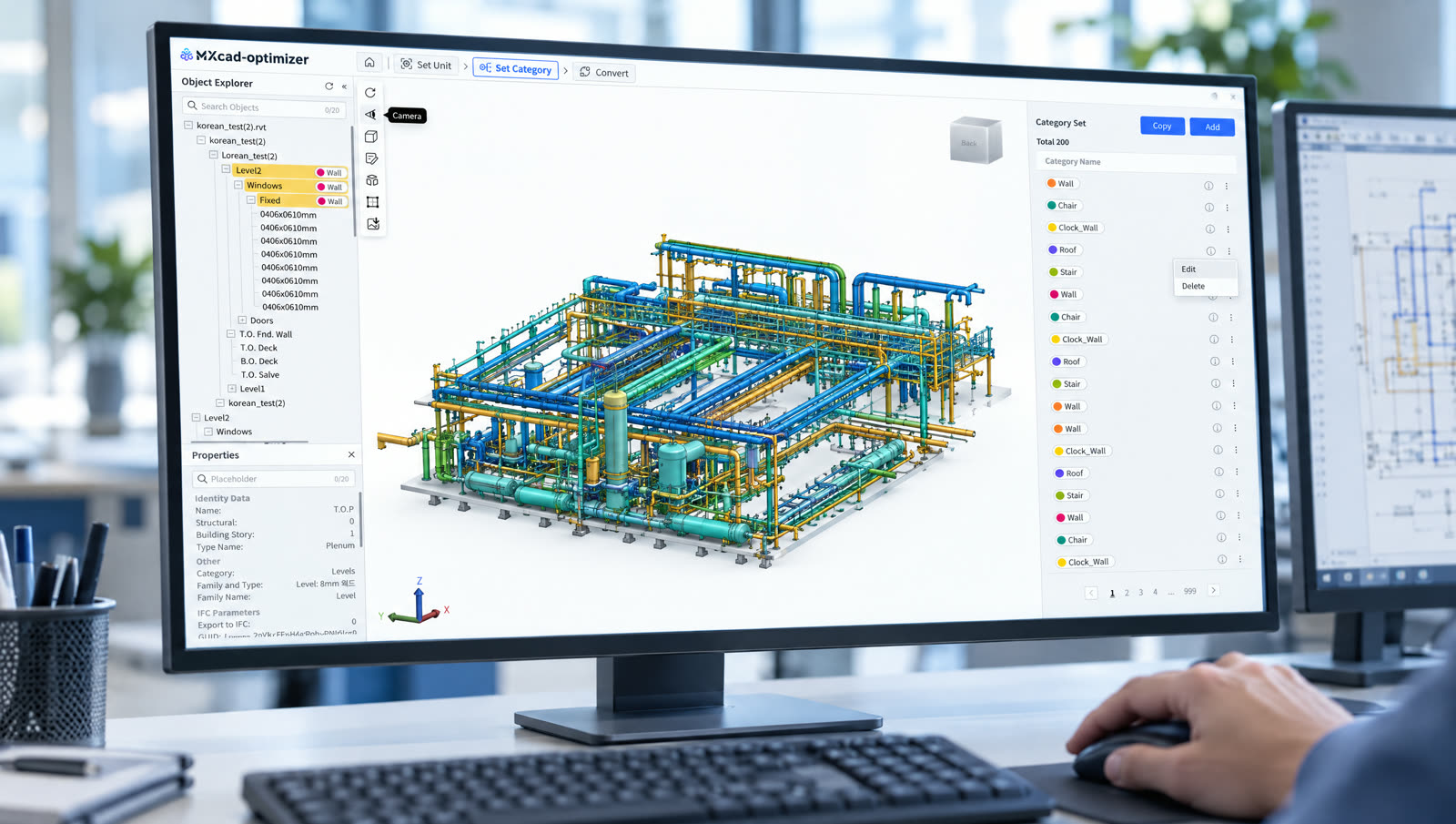The width and height of the screenshot is (1456, 824).
Task: Click the Copy button in Category Set
Action: coord(1162,126)
